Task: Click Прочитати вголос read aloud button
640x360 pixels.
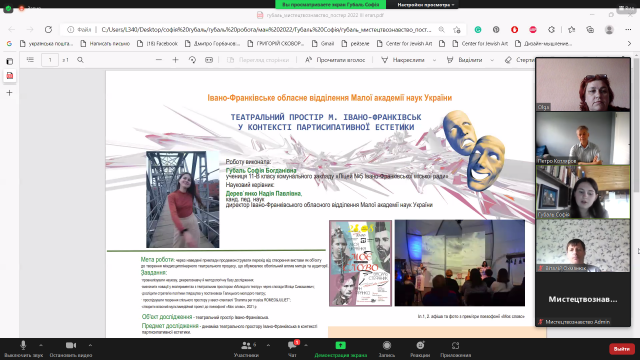Action: (x=335, y=60)
